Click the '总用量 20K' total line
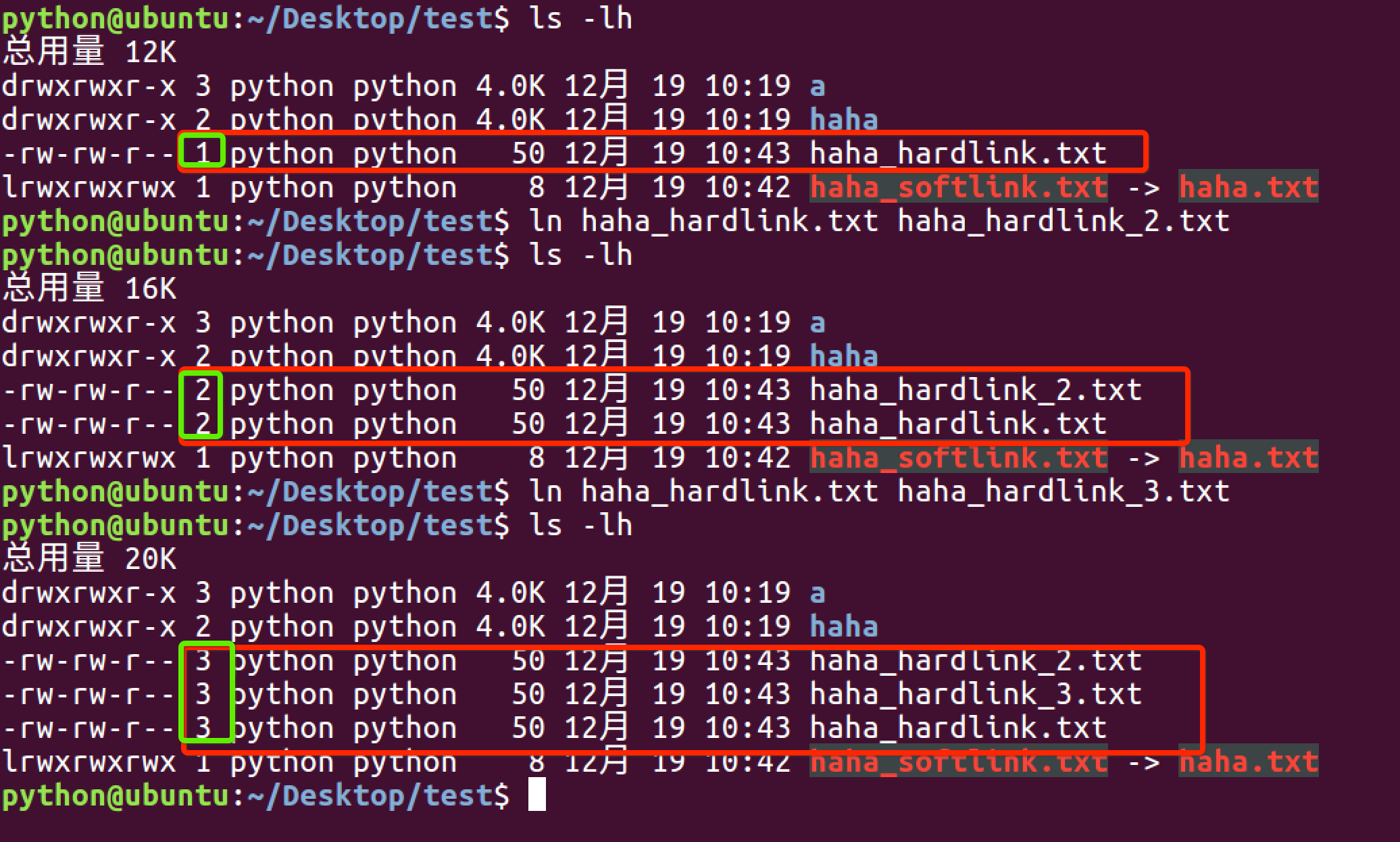The width and height of the screenshot is (1400, 842). click(89, 559)
